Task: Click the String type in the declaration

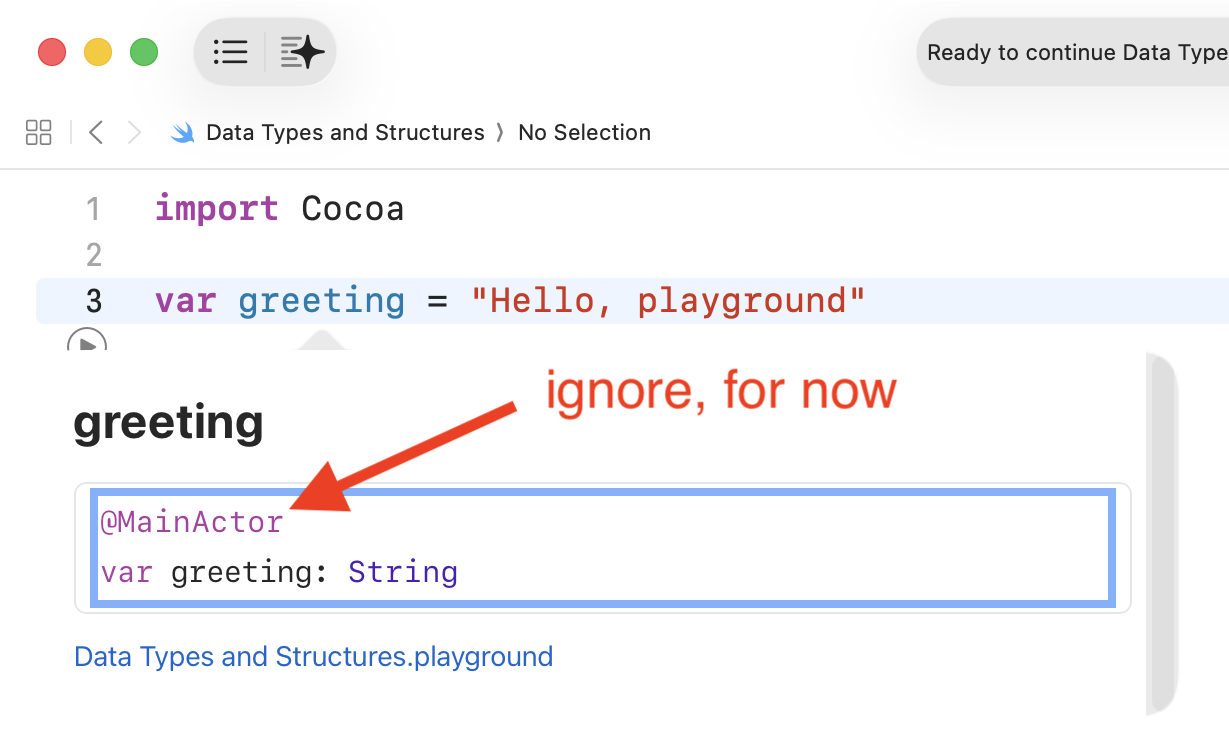Action: [403, 573]
